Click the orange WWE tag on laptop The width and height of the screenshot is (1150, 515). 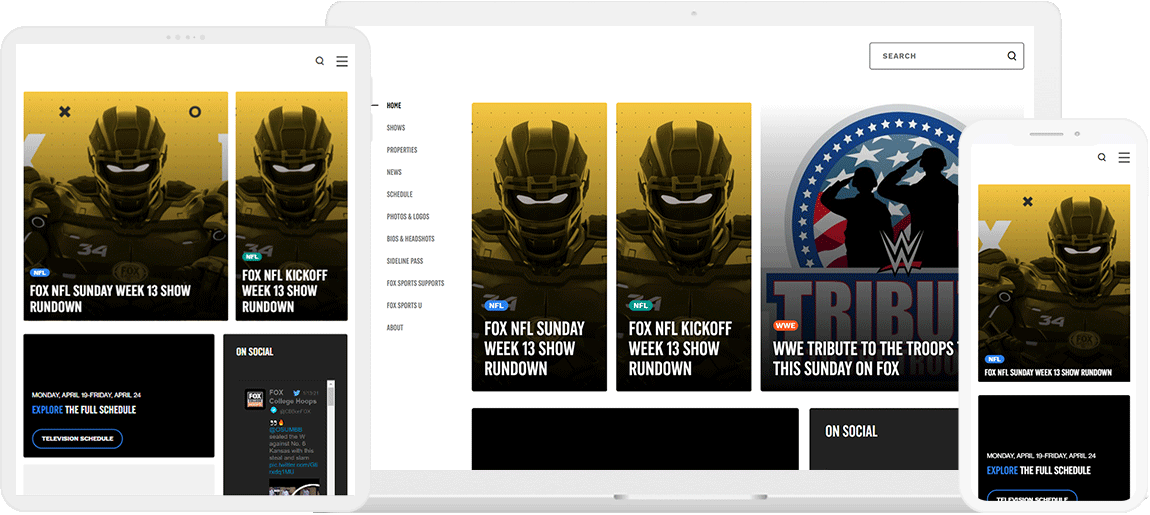[x=785, y=326]
